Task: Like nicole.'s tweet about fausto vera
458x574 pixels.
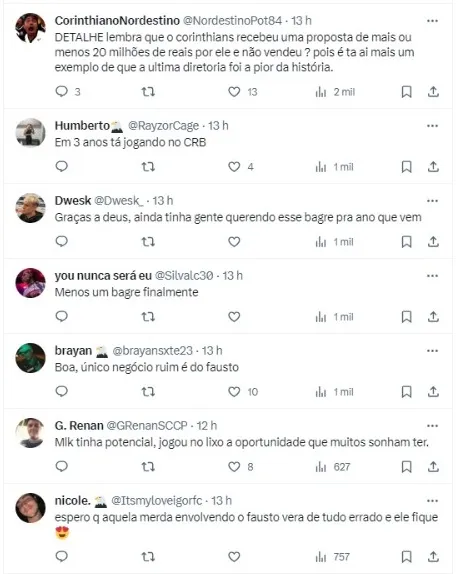Action: pyautogui.click(x=234, y=557)
